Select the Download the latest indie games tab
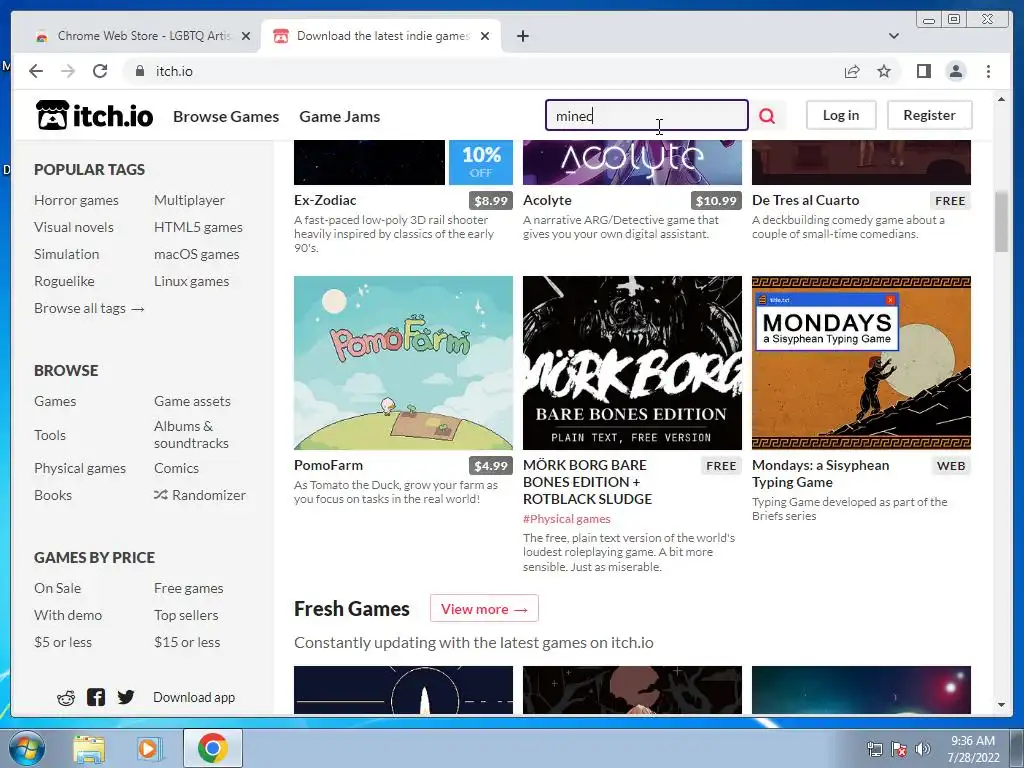Screen dimensions: 1024x768 tap(381, 36)
